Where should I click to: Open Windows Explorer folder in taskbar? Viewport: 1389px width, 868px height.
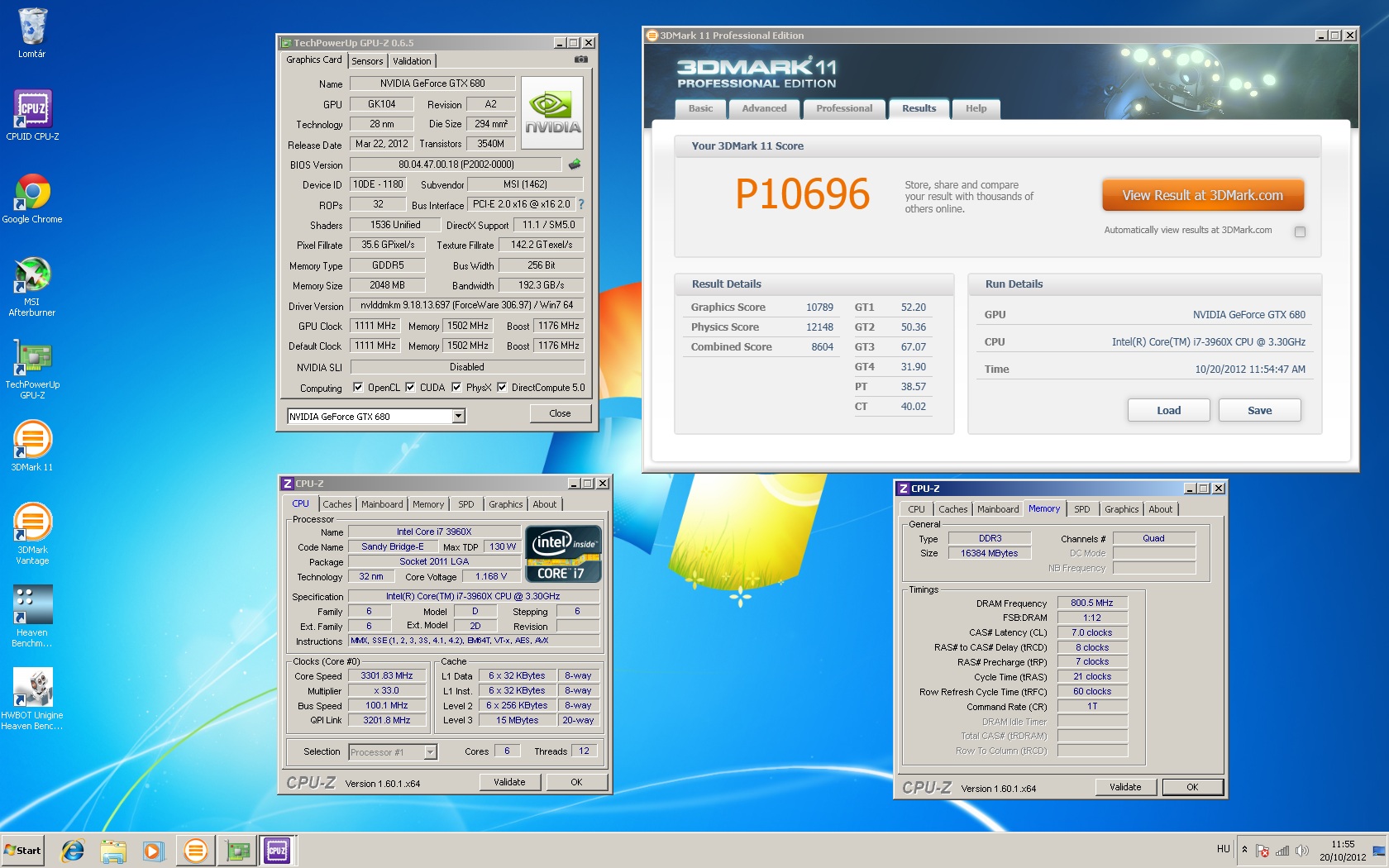click(113, 850)
